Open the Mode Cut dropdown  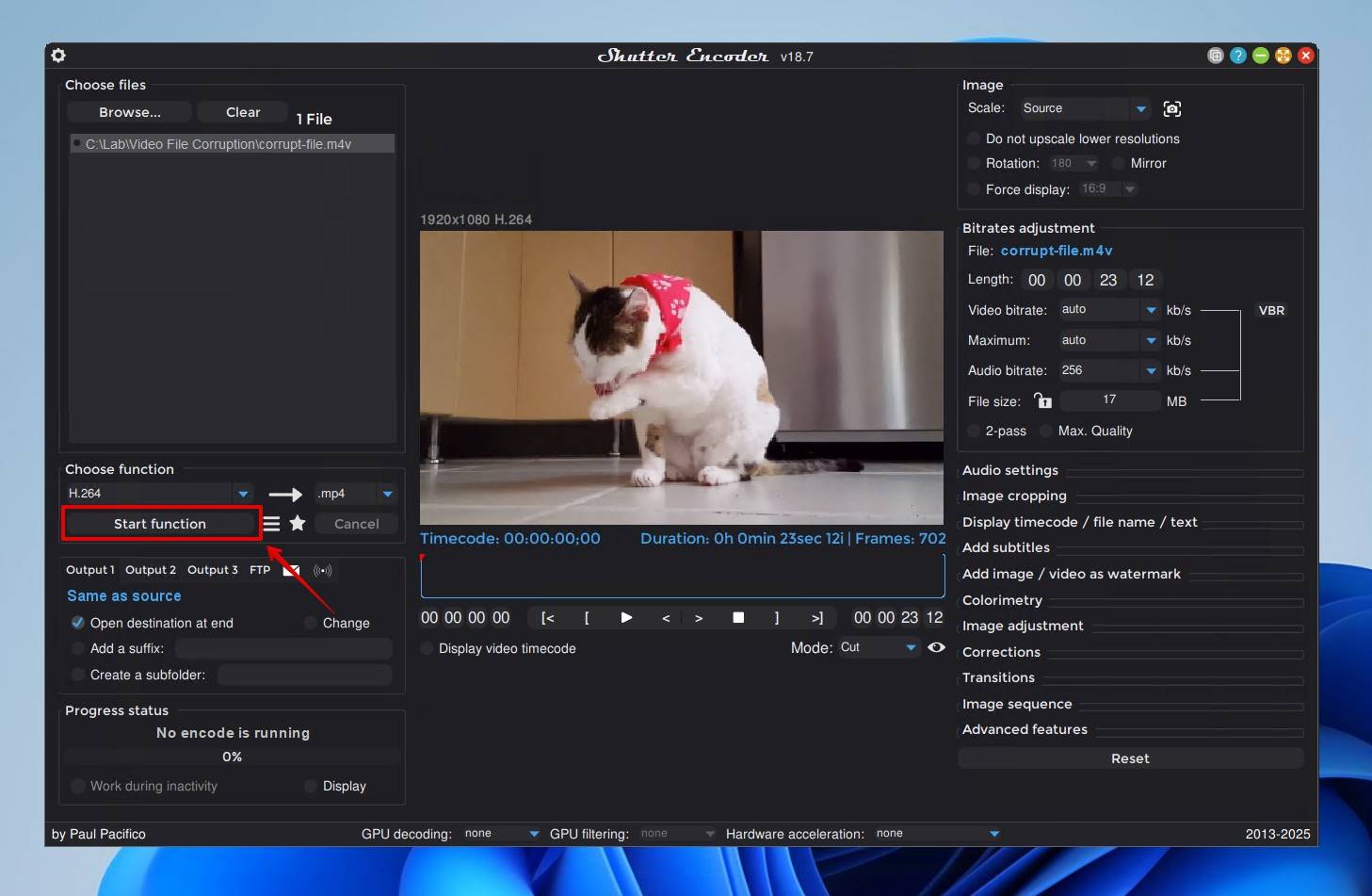[x=879, y=647]
